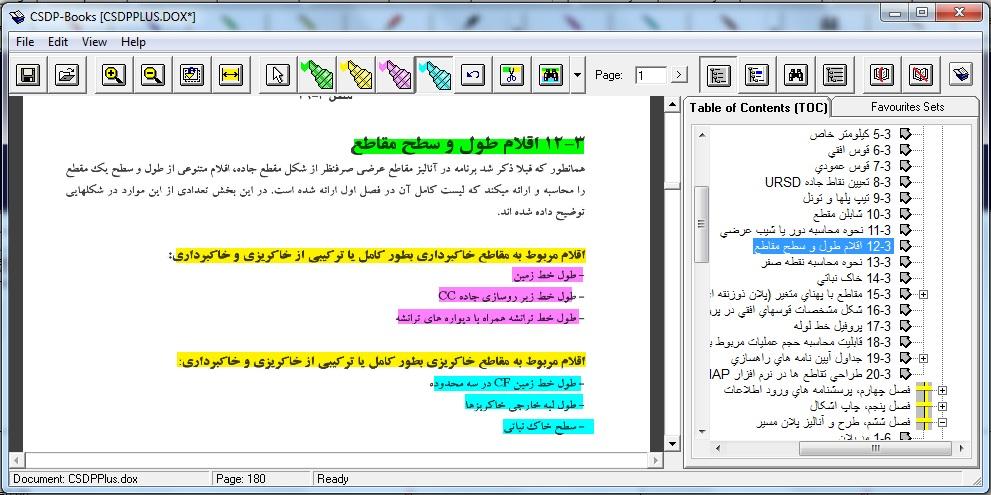Click the fit width arrows icon
The height and width of the screenshot is (495, 991).
[231, 75]
